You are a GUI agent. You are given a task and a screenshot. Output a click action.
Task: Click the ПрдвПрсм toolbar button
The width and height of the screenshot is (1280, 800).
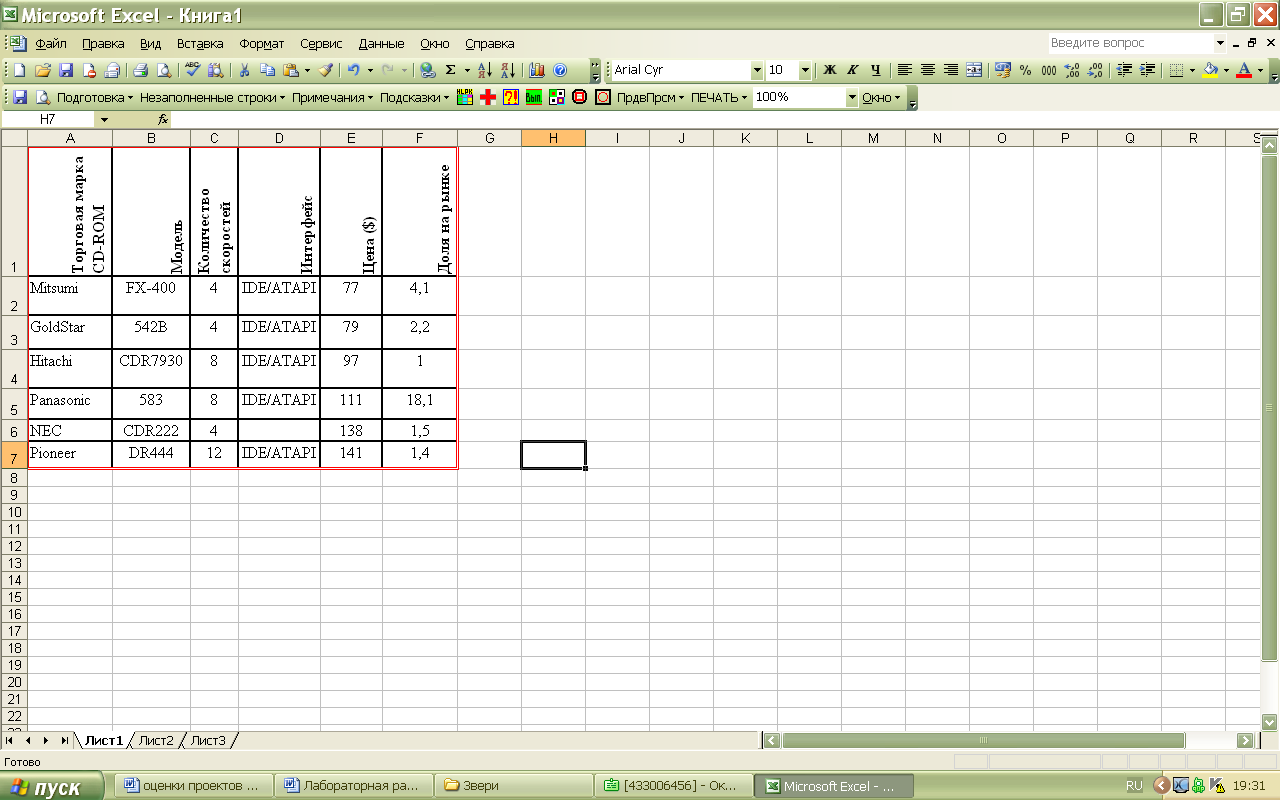click(650, 97)
